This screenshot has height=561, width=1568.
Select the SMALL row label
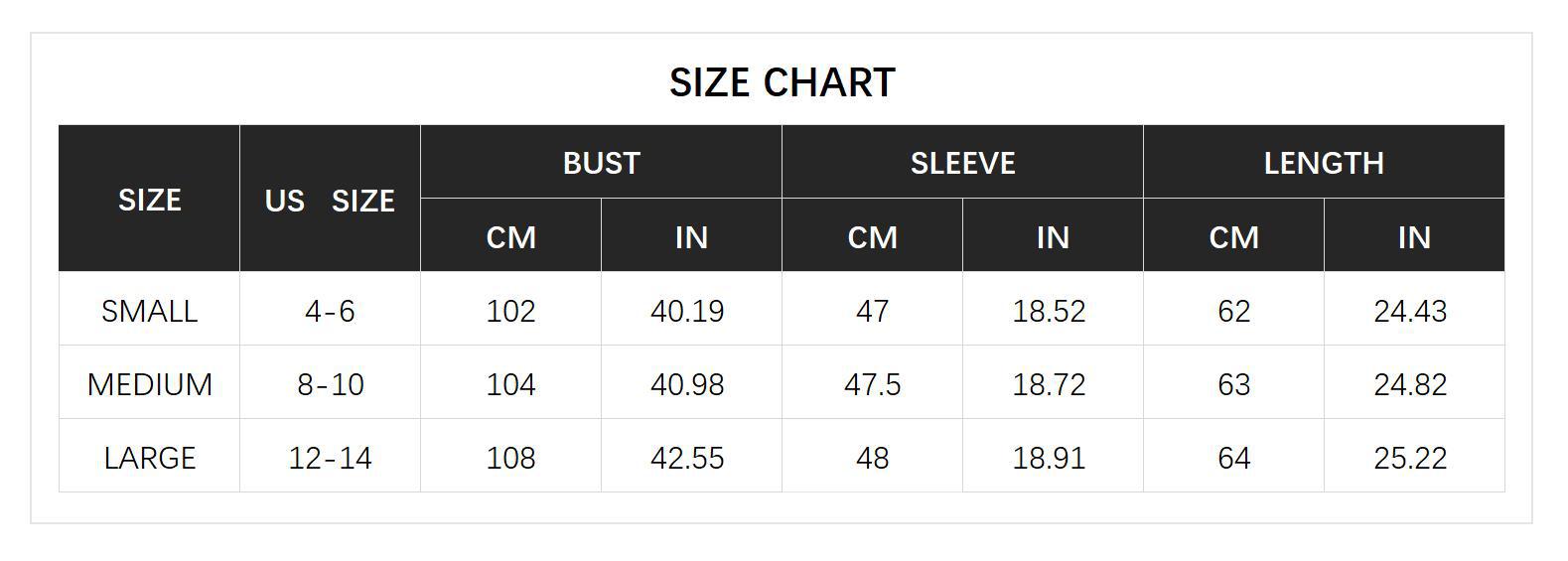coord(149,310)
